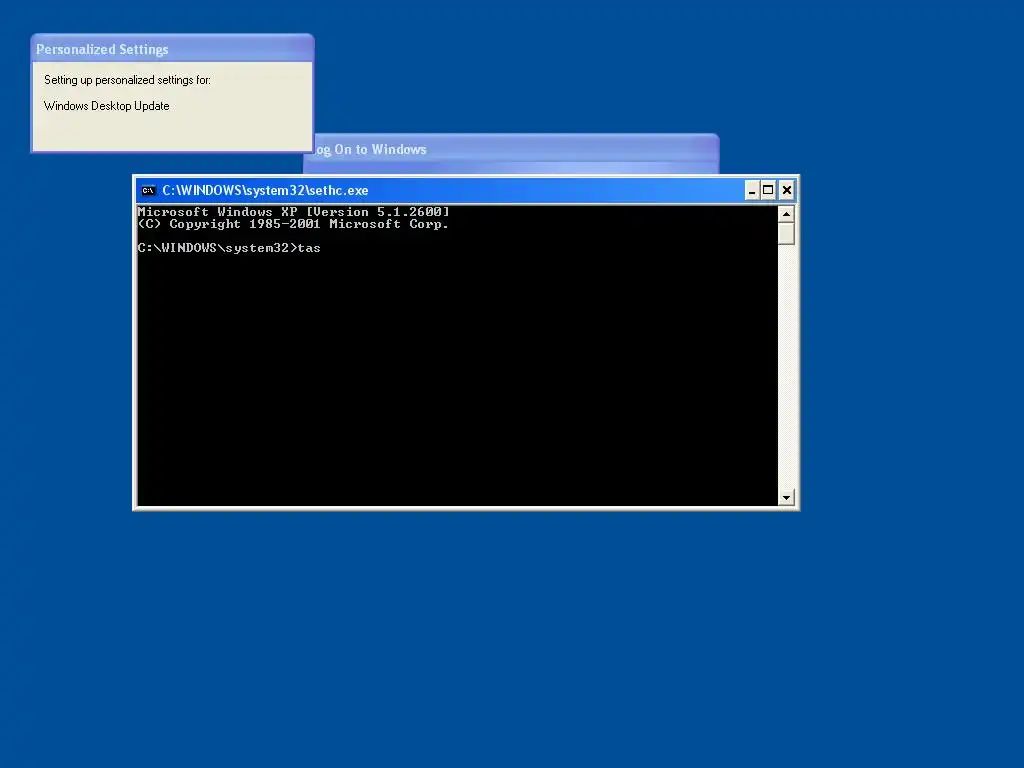This screenshot has width=1024, height=768.
Task: Click the console scrollbar down arrow
Action: point(786,498)
